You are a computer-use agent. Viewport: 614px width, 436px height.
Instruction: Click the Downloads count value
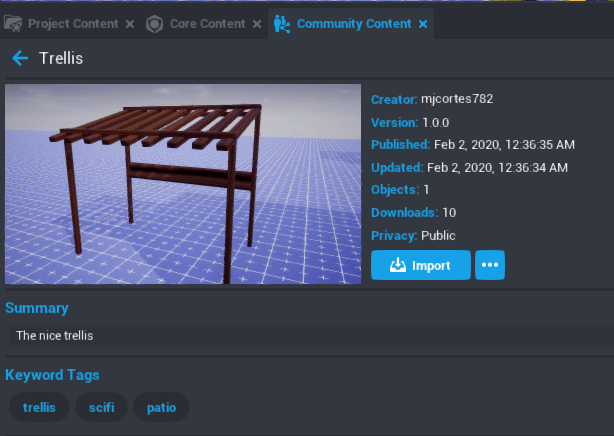(450, 212)
